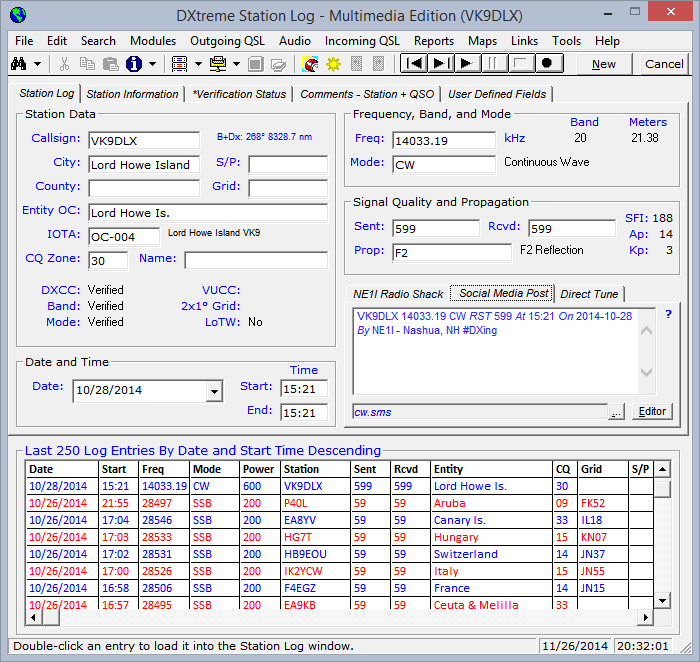Open User Defined Fields tab
This screenshot has height=662, width=700.
tap(497, 94)
